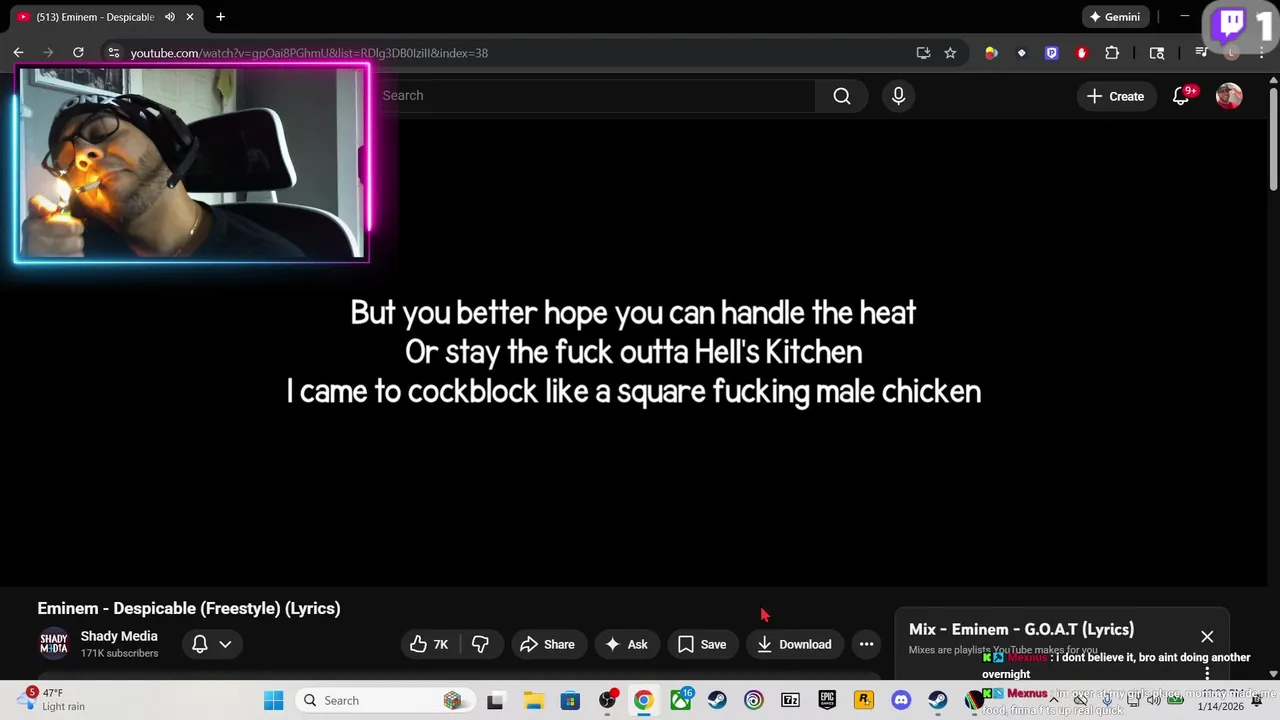
Task: Bookmark this page with the star icon
Action: (950, 53)
